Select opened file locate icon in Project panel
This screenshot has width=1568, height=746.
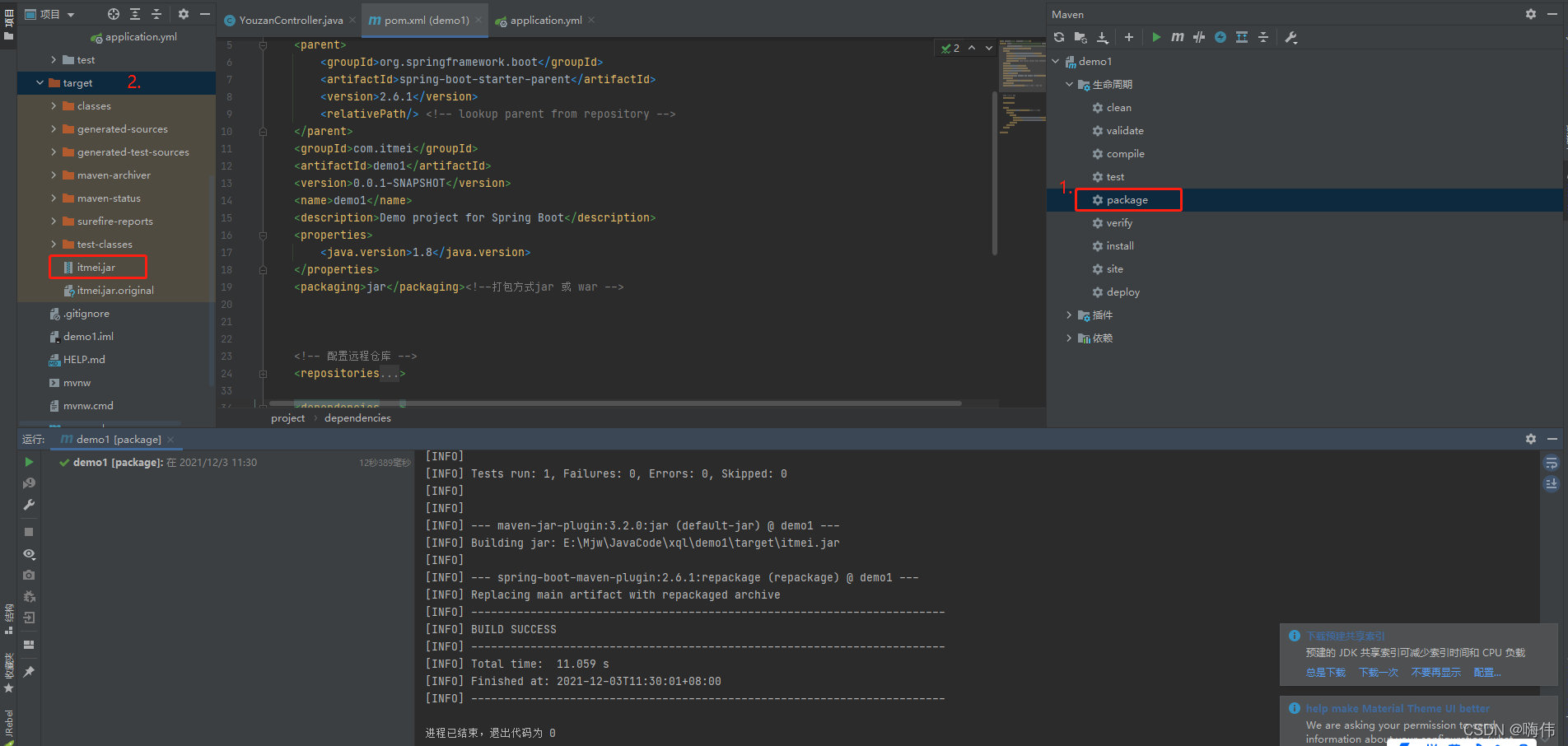coord(114,14)
